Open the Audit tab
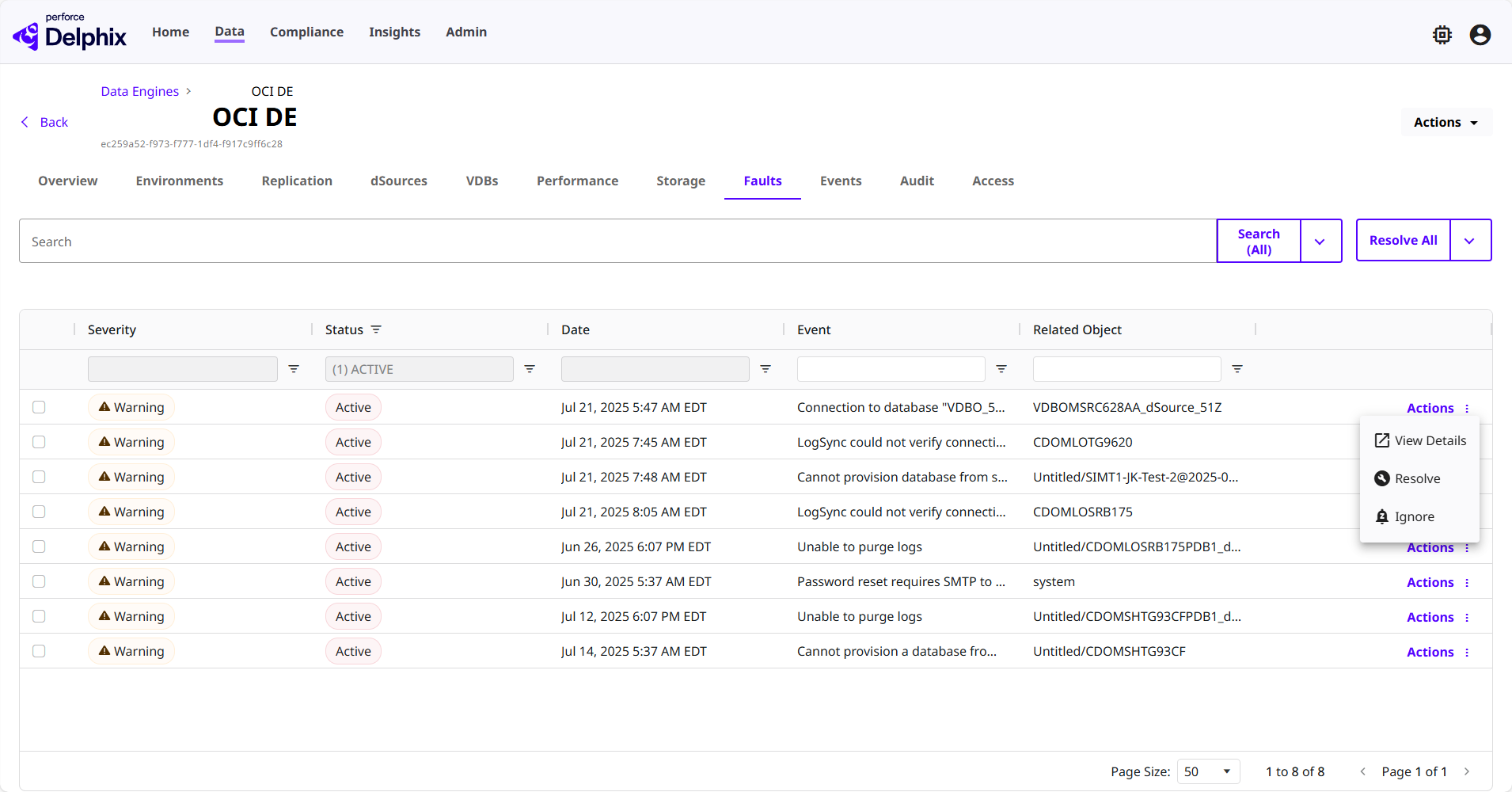 [917, 181]
